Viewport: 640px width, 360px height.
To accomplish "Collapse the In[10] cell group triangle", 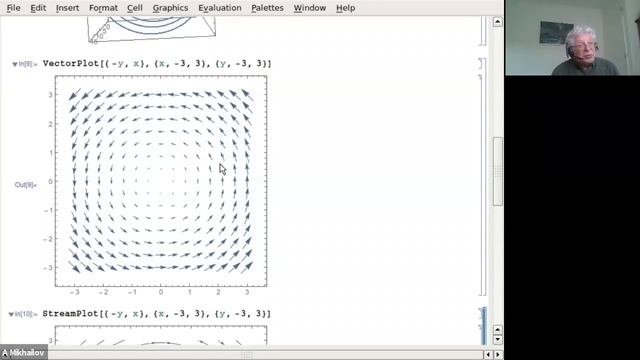I will tap(11, 314).
